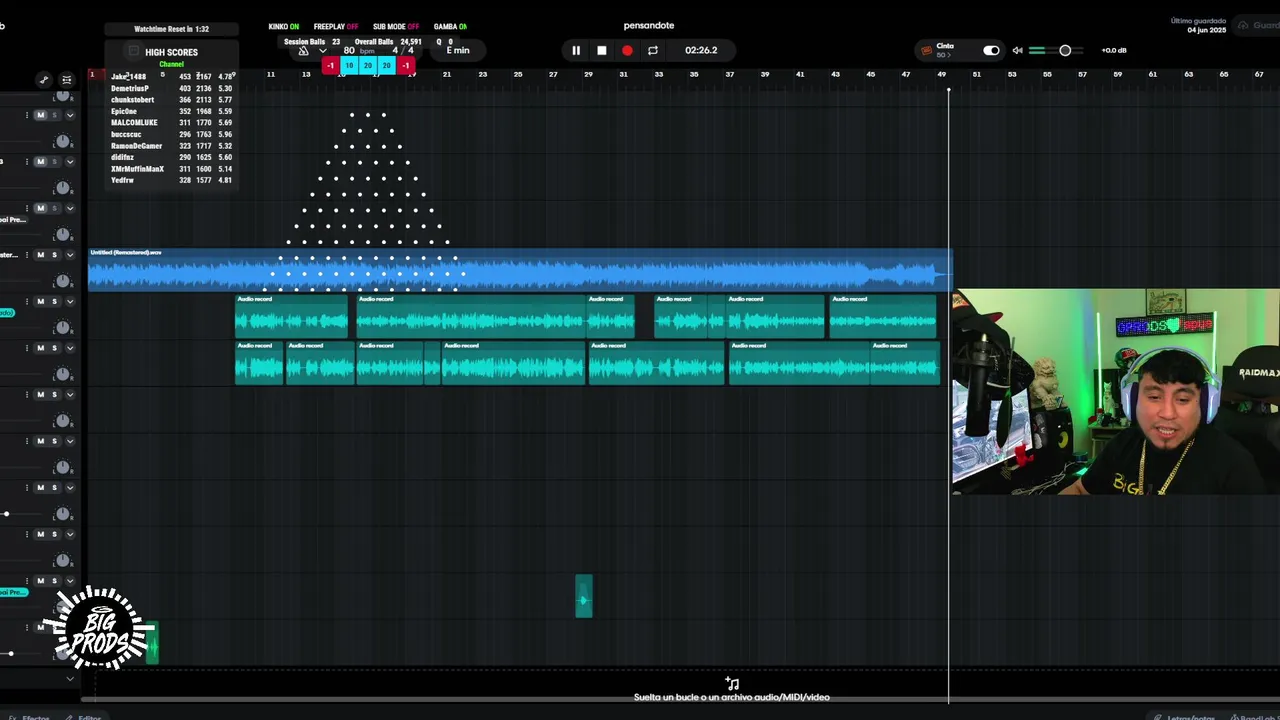Screen dimensions: 1280x720
Task: Open the E min key selector
Action: (458, 50)
